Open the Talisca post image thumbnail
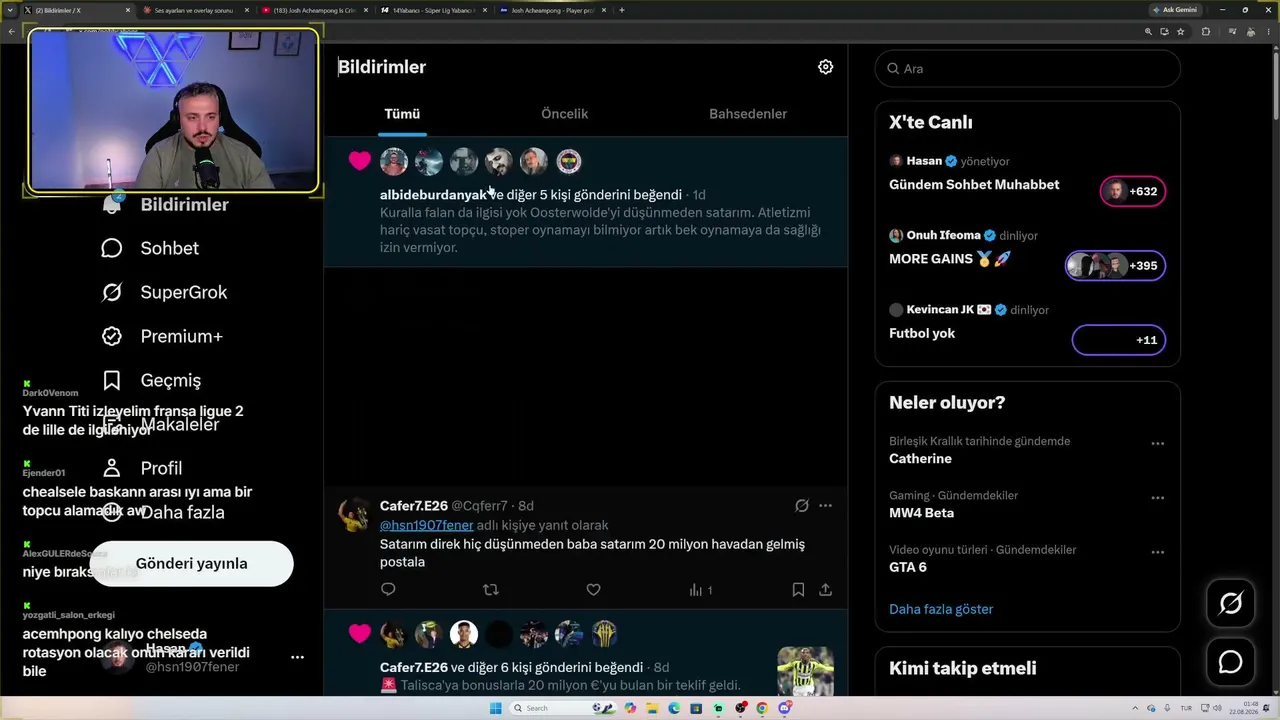 click(x=805, y=671)
